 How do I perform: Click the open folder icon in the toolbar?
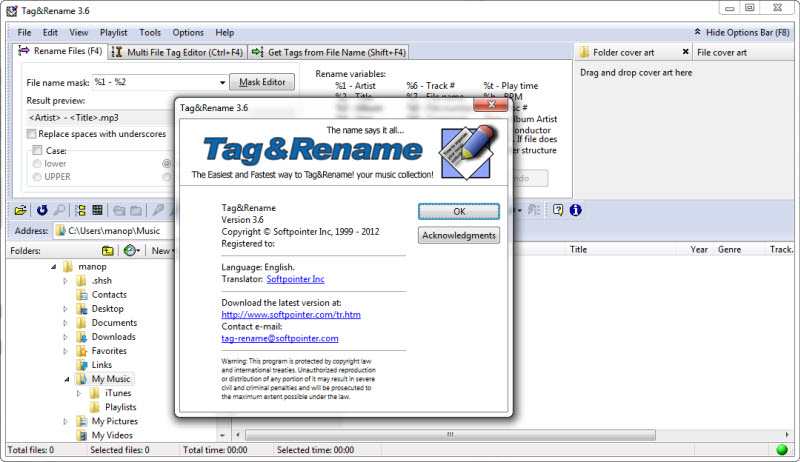coord(20,210)
